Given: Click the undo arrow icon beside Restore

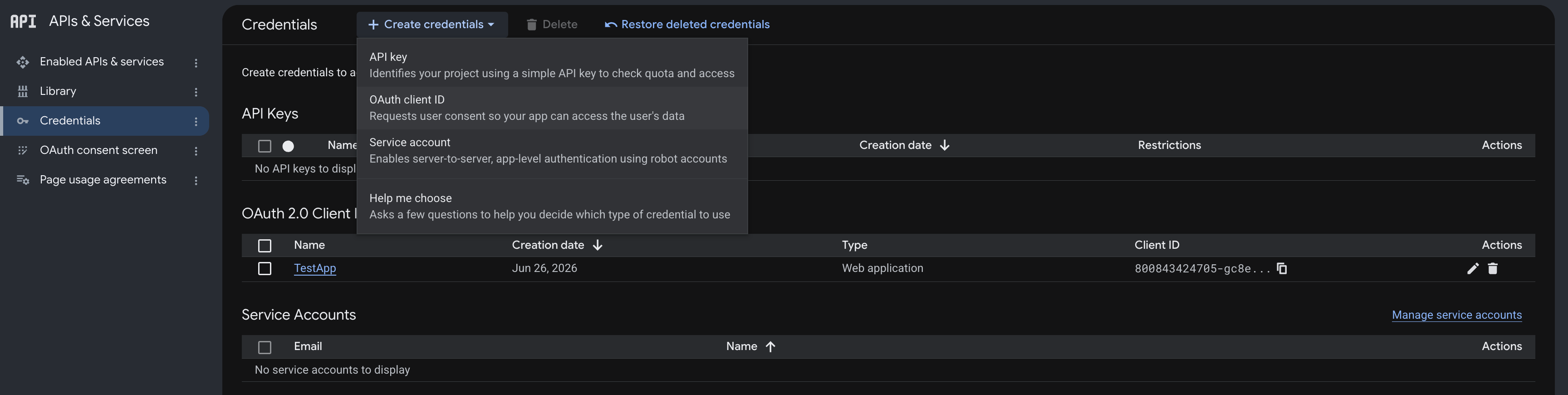Looking at the screenshot, I should 611,25.
